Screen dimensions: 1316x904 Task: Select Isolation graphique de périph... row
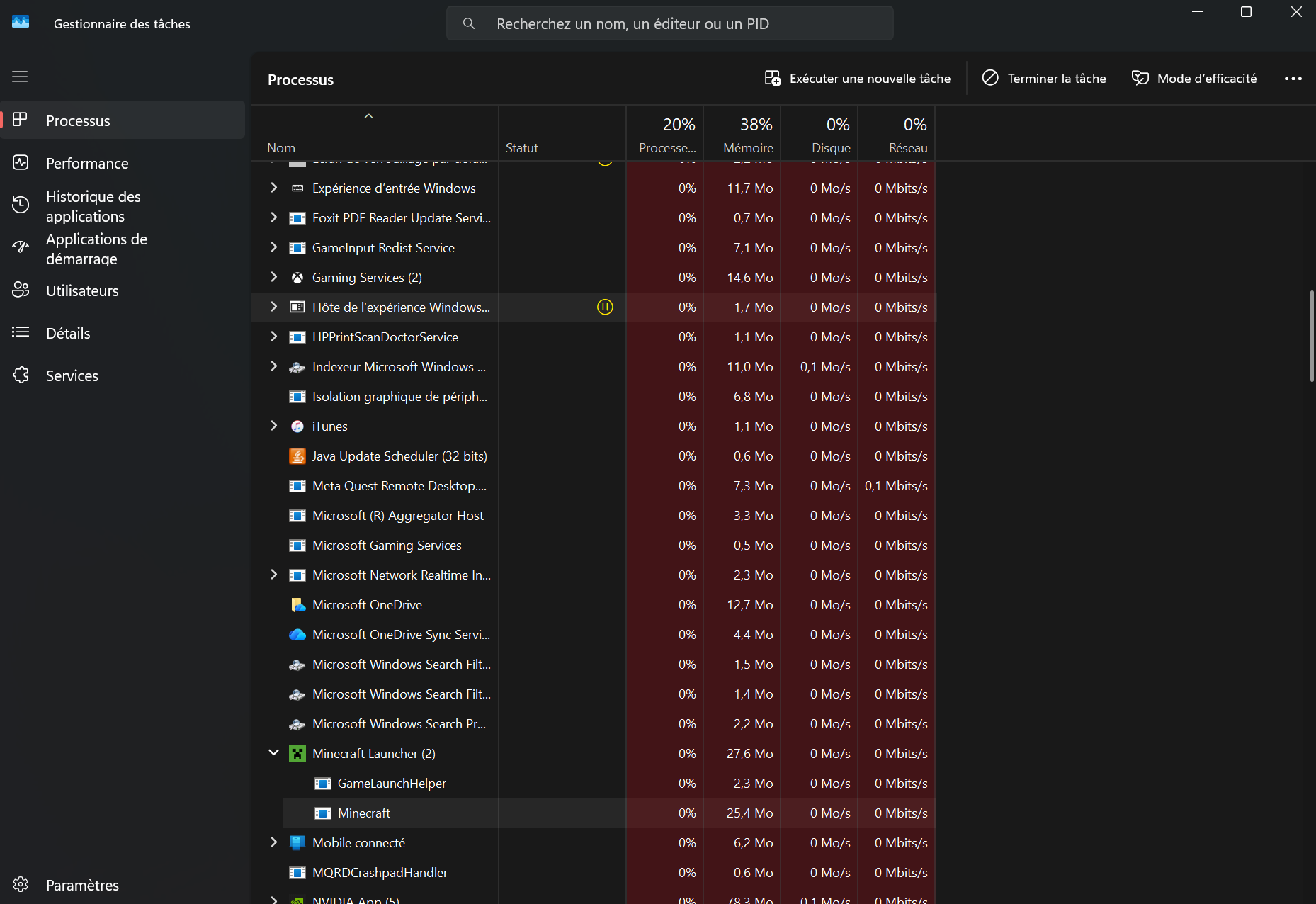coord(594,396)
